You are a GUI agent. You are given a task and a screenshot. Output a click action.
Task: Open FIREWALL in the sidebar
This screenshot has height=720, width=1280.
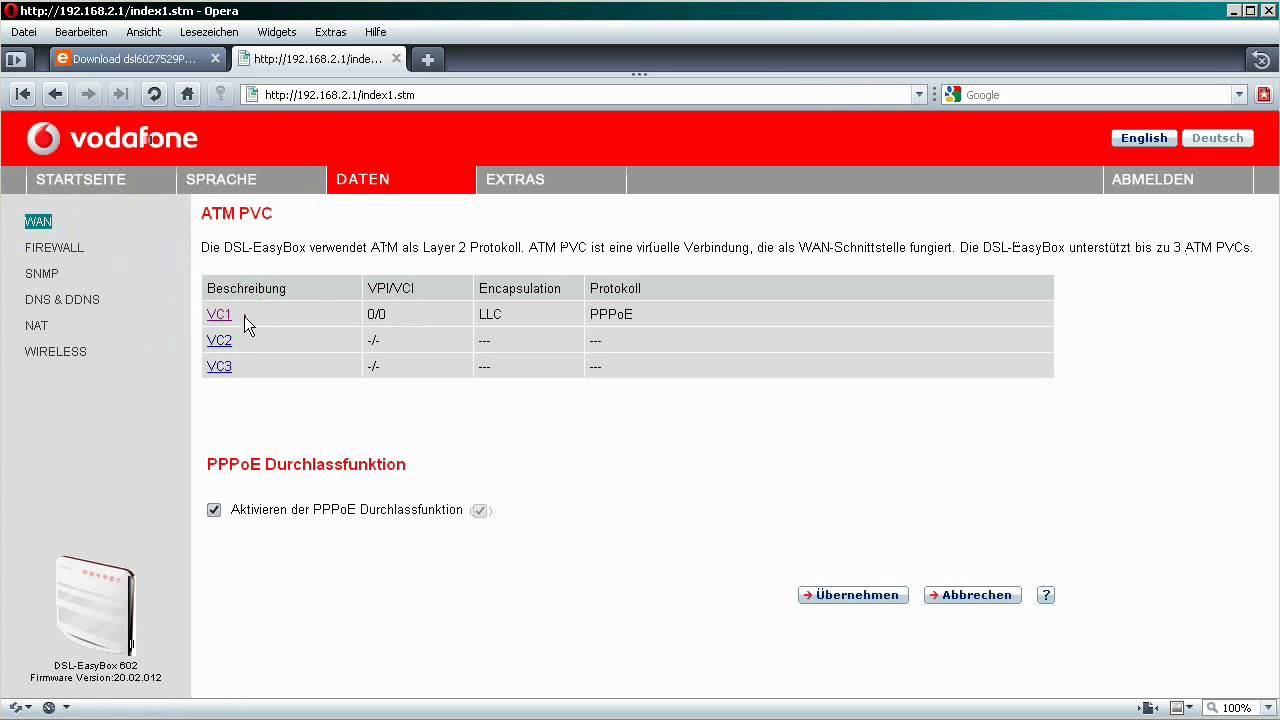click(x=54, y=248)
